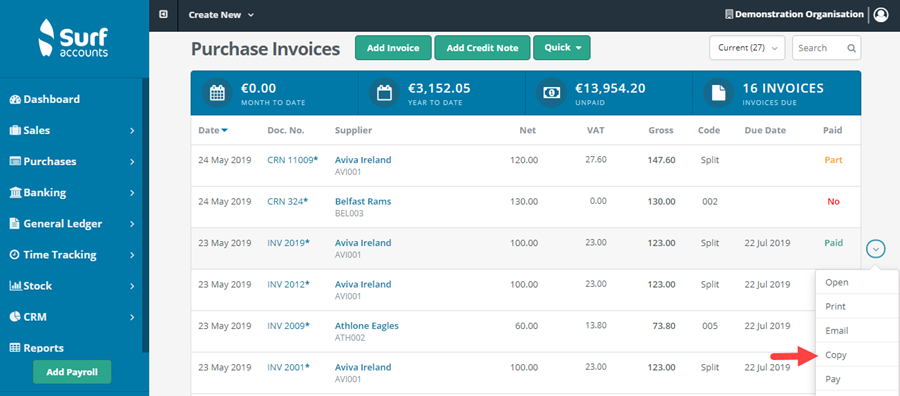Click the Unpaid money icon
Image resolution: width=900 pixels, height=396 pixels.
tap(551, 93)
